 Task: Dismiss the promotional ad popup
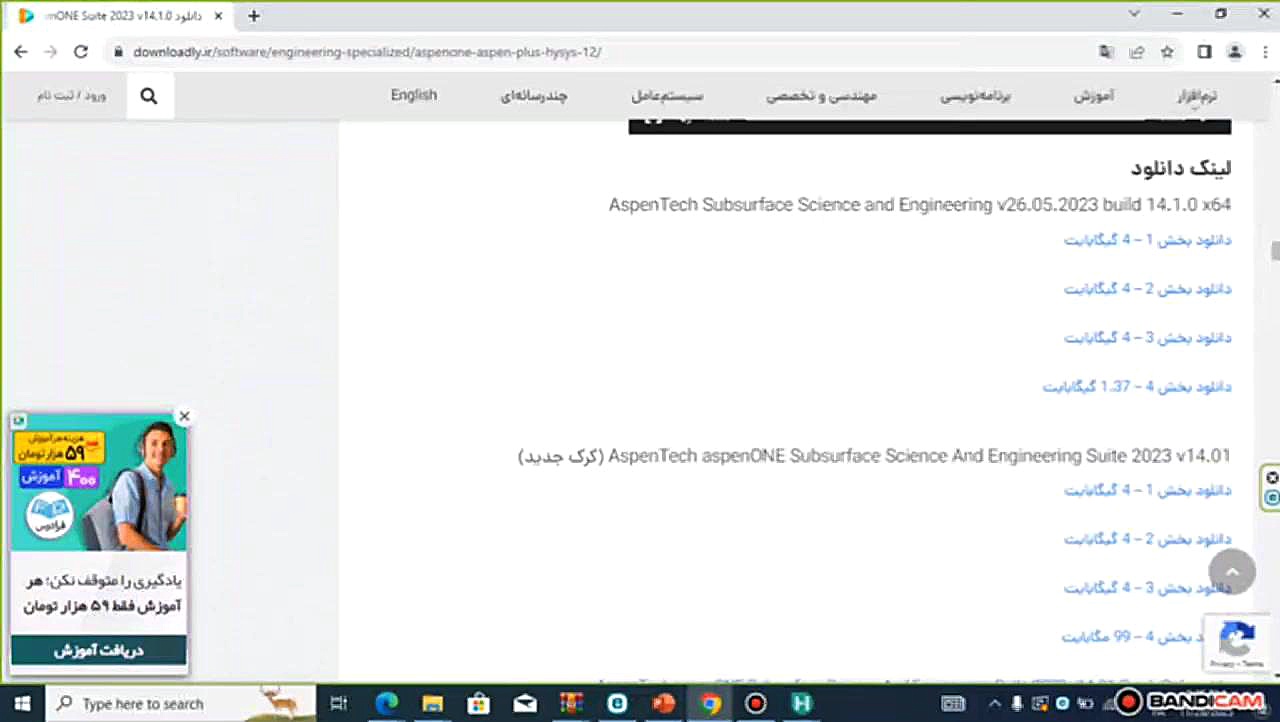click(184, 415)
